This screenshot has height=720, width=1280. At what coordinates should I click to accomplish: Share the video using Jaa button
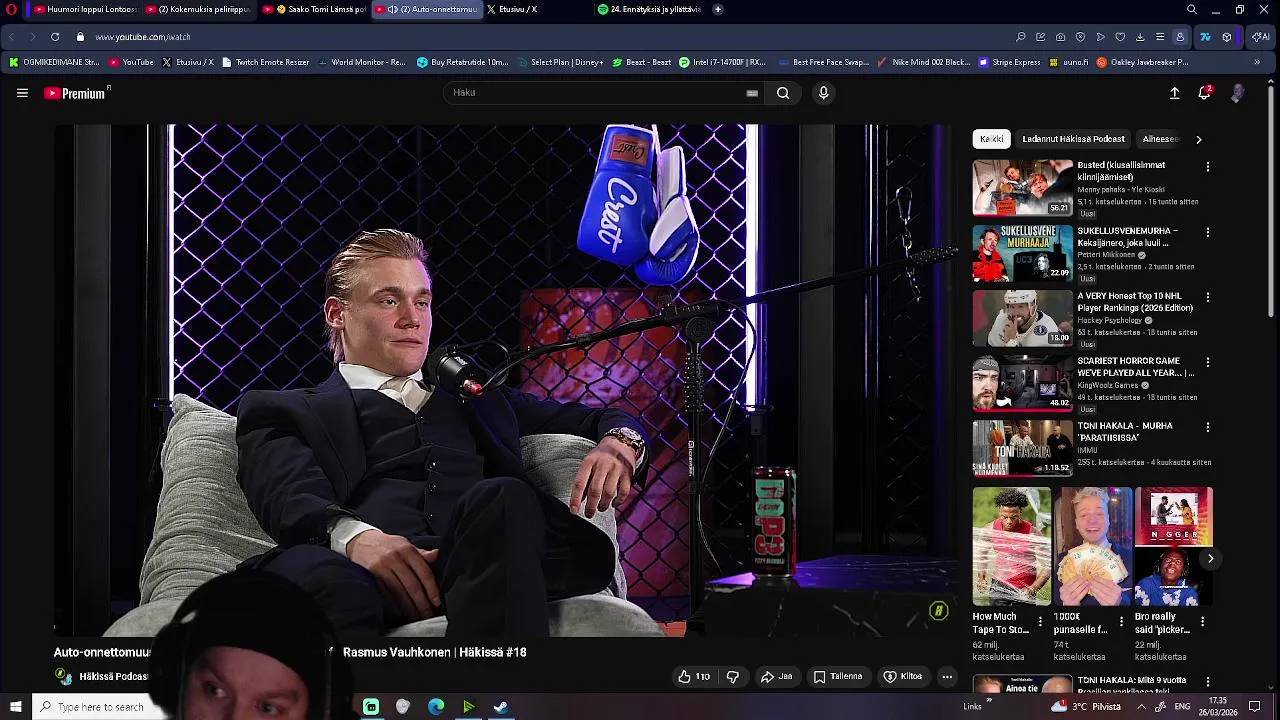(x=776, y=677)
